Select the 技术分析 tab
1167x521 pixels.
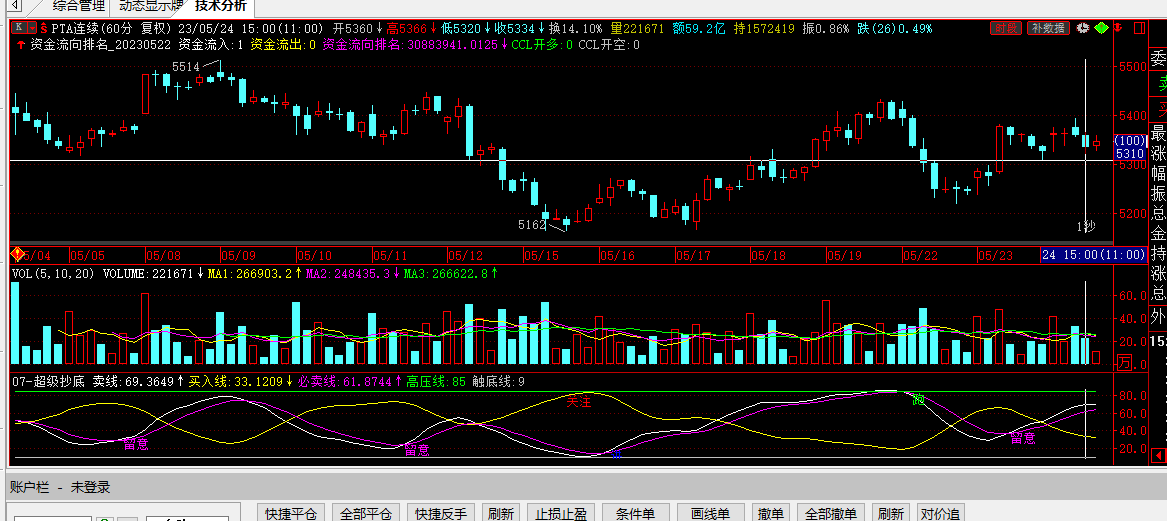point(221,6)
